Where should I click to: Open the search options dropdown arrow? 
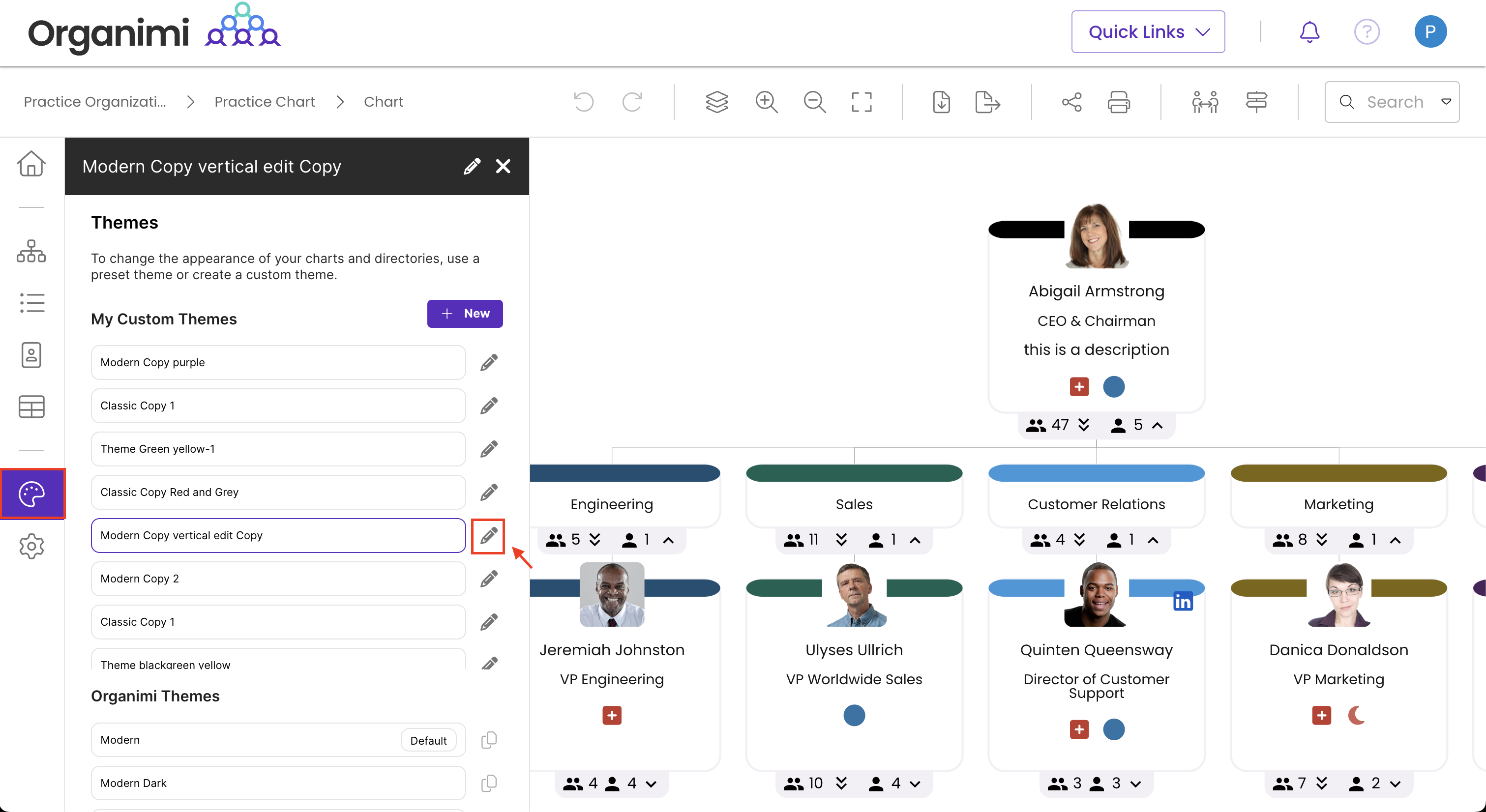coord(1446,102)
